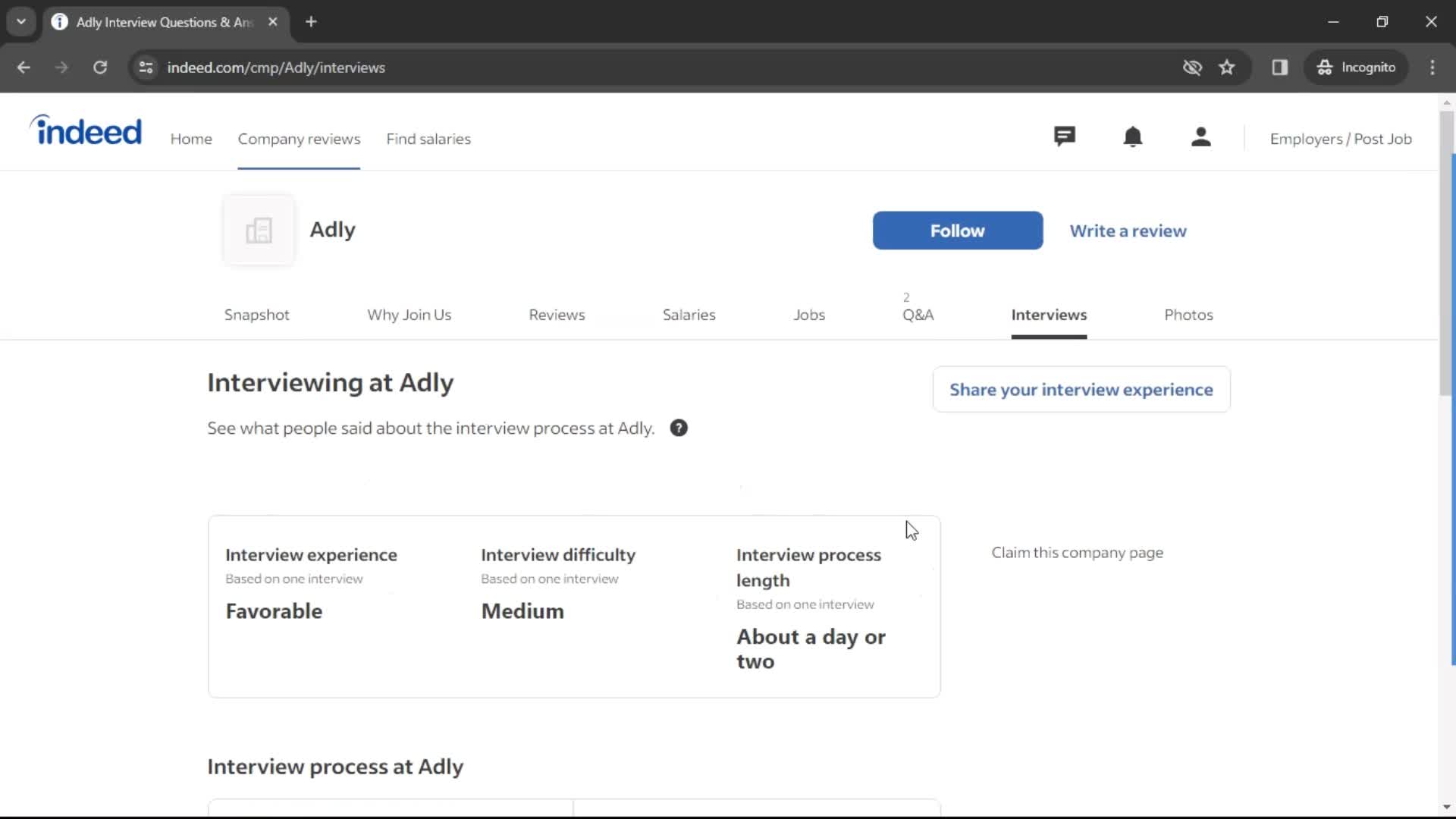The image size is (1456, 819).
Task: Scroll down to Interview process section
Action: 336,766
